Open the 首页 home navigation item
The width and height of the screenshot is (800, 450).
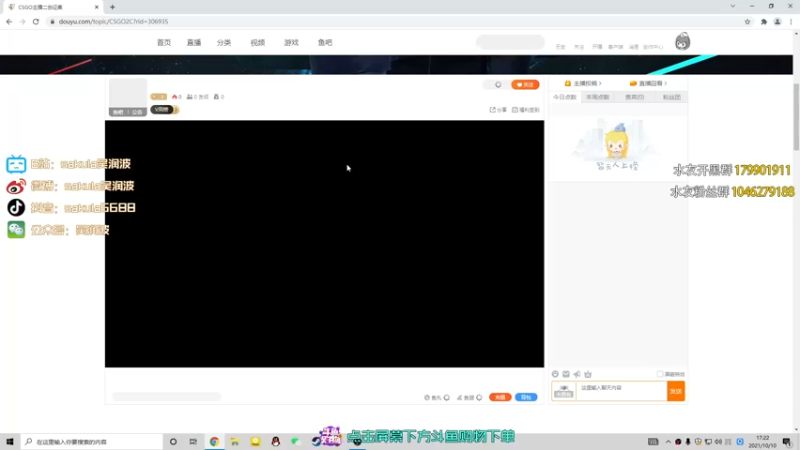point(164,42)
